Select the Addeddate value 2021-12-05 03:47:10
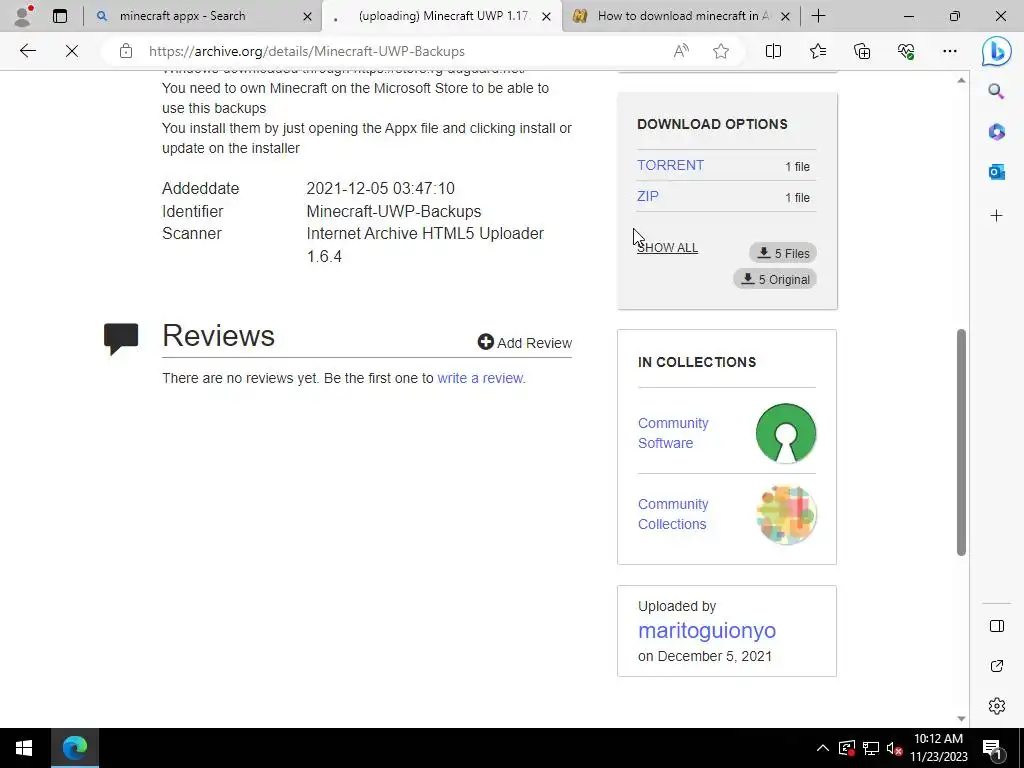The height and width of the screenshot is (768, 1024). tap(381, 189)
